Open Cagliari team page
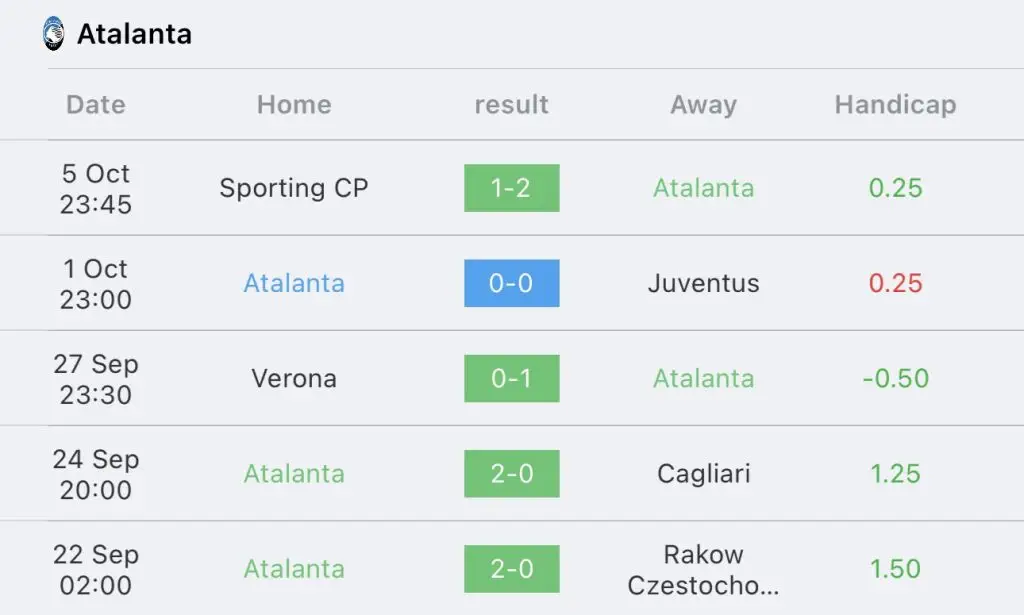 point(703,474)
